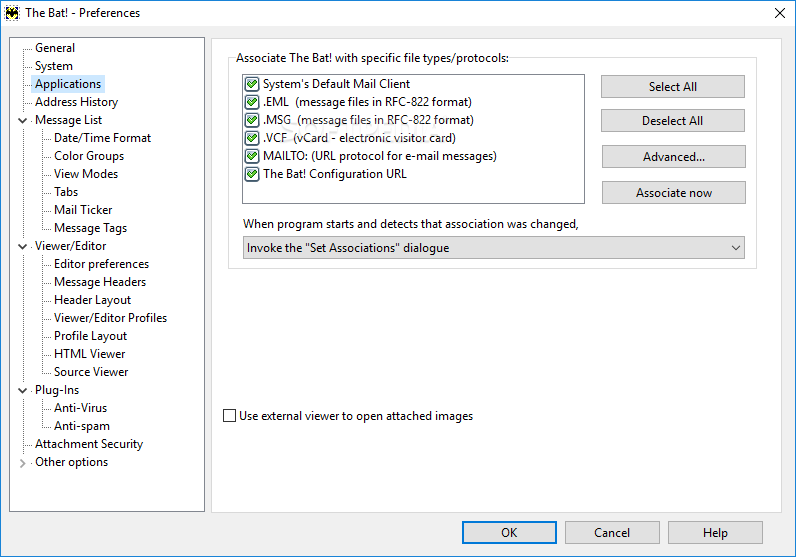Go to Anti-Virus plug-in settings
Image resolution: width=796 pixels, height=557 pixels.
(x=80, y=408)
